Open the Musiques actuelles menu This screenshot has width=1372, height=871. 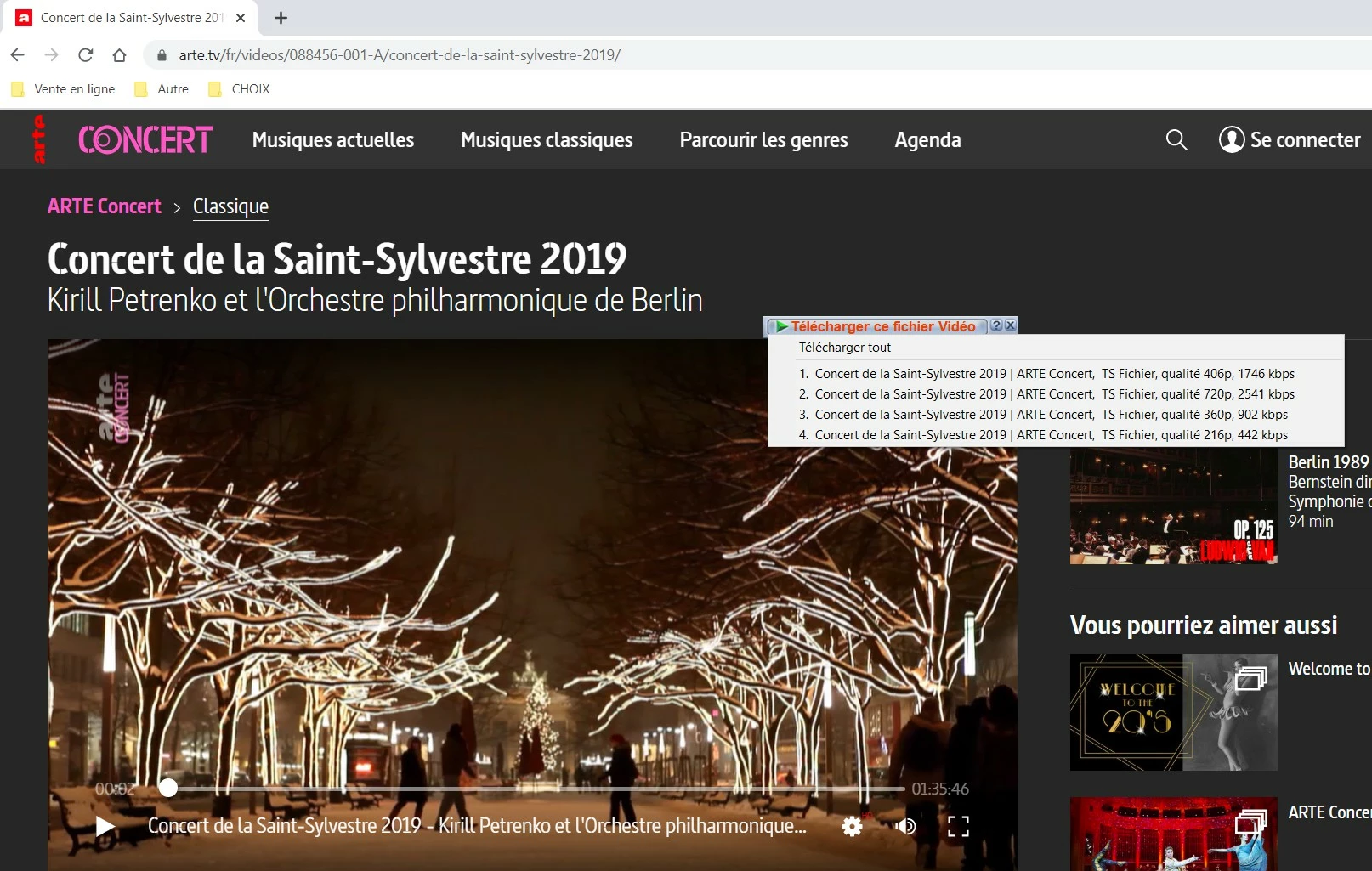tap(333, 140)
